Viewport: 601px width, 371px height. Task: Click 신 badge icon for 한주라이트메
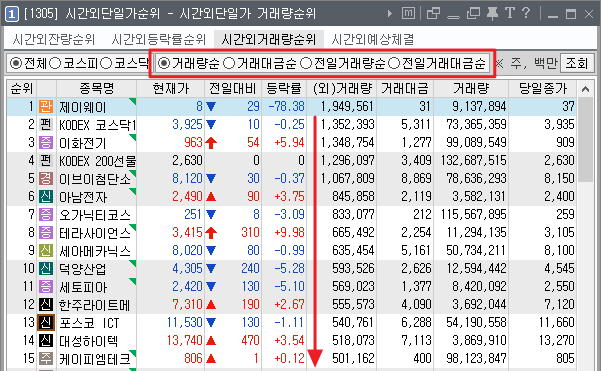click(x=46, y=304)
